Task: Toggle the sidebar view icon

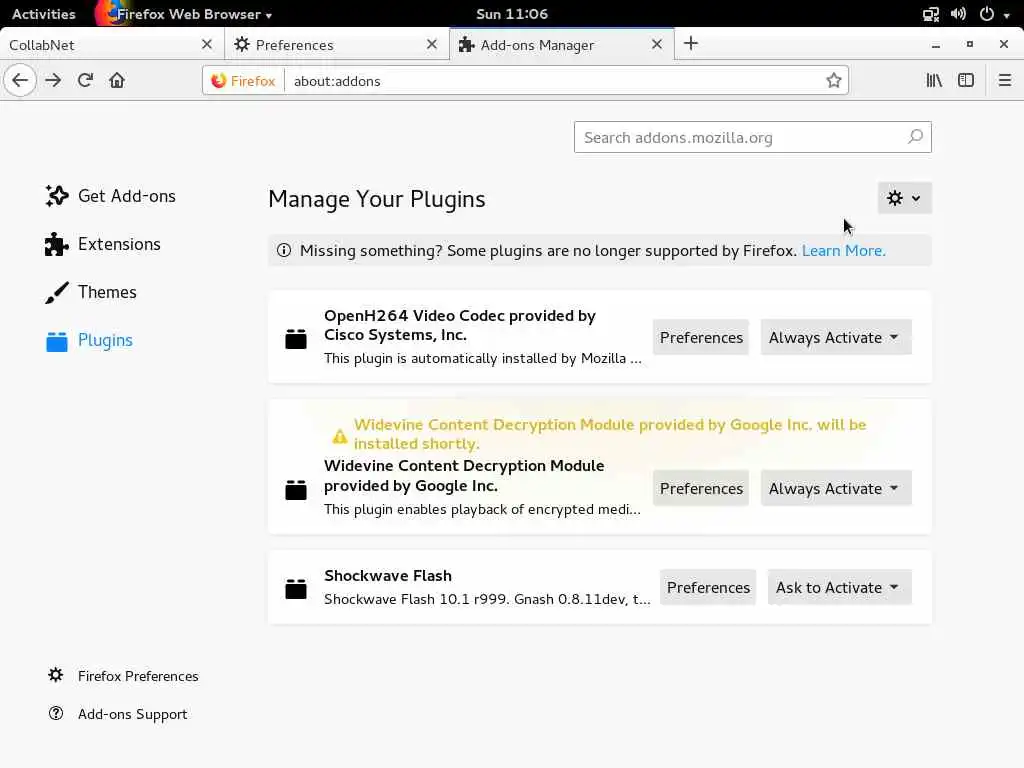Action: pyautogui.click(x=966, y=80)
